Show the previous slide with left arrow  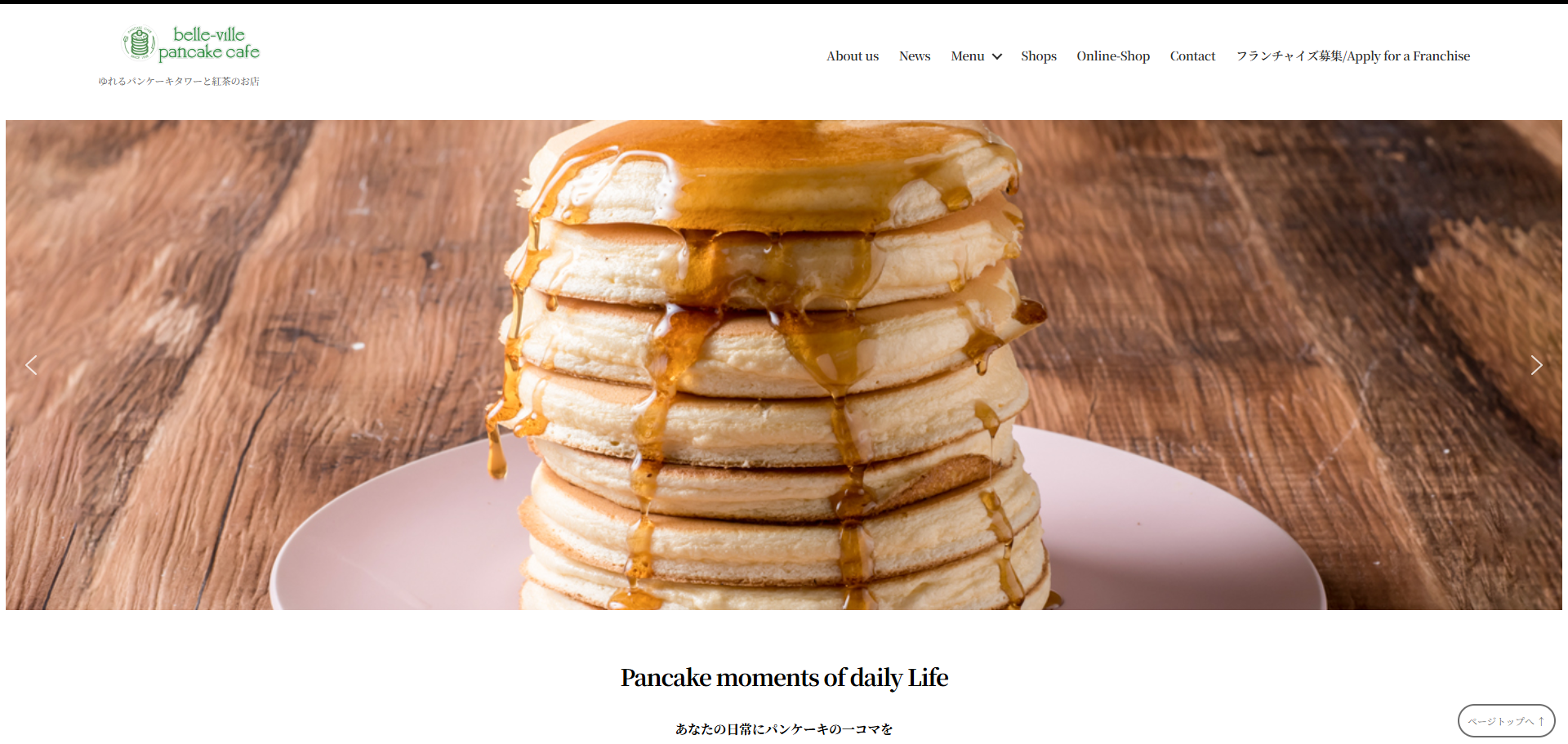coord(31,365)
